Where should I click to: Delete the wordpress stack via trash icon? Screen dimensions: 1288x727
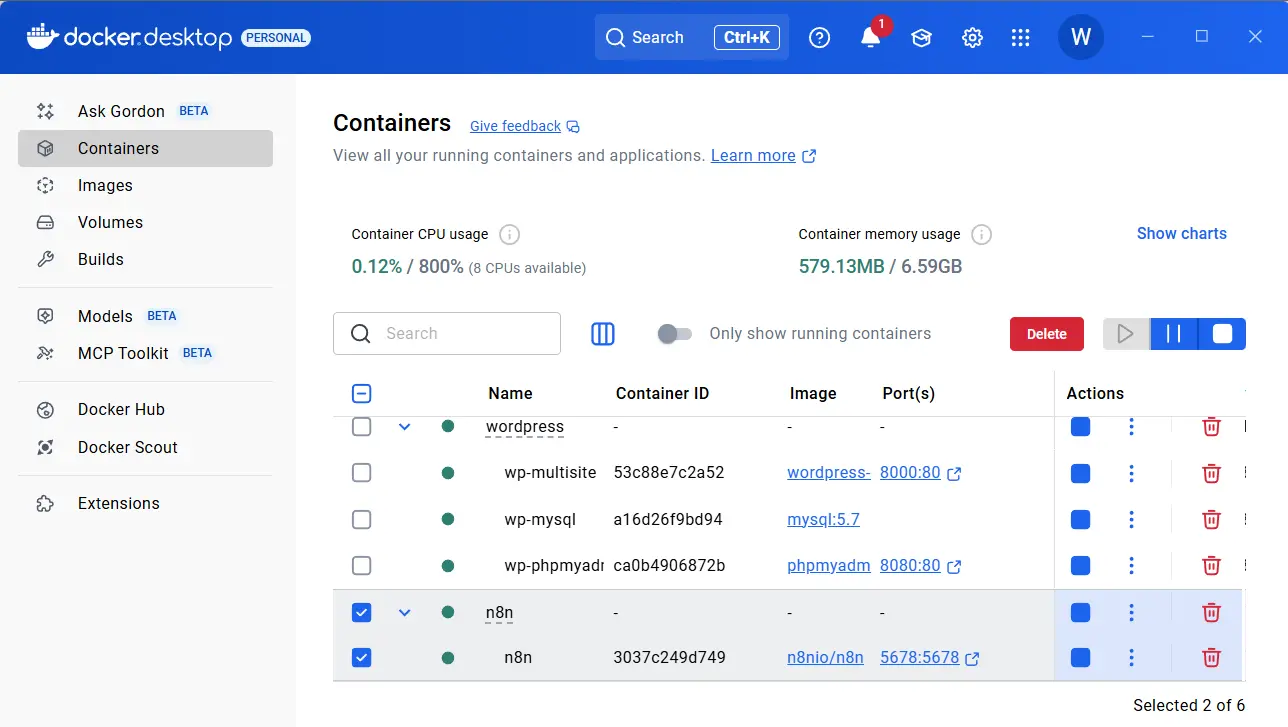tap(1211, 427)
